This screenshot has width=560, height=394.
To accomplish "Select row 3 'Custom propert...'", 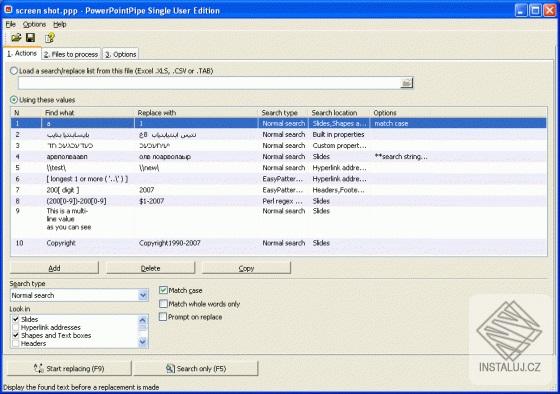I will tap(279, 145).
